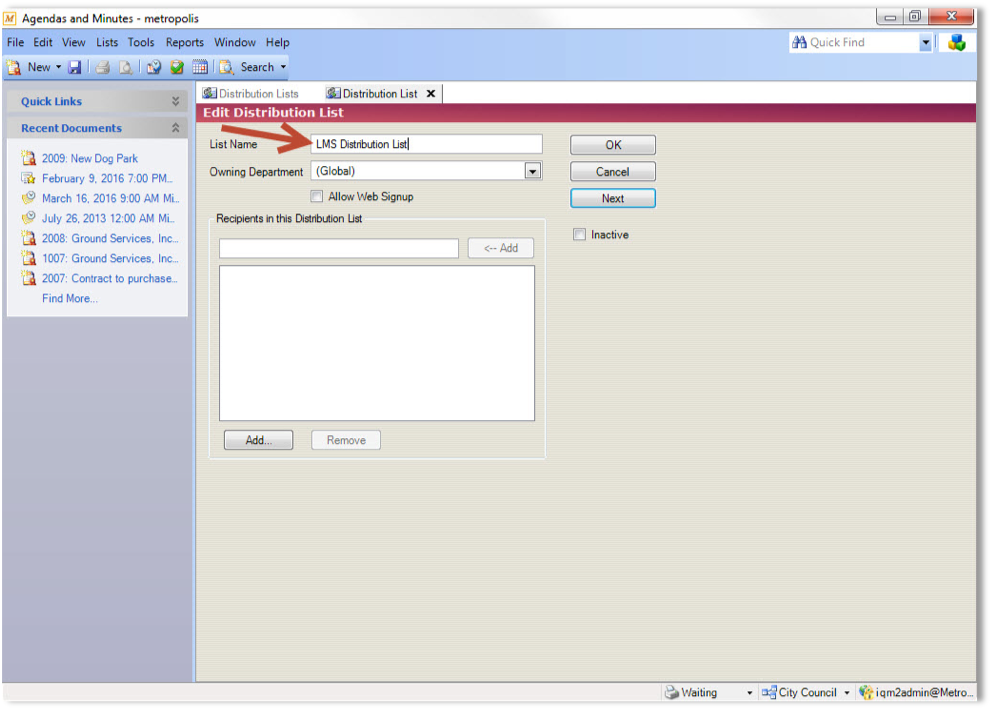
Task: Click the Cancel button
Action: (x=613, y=171)
